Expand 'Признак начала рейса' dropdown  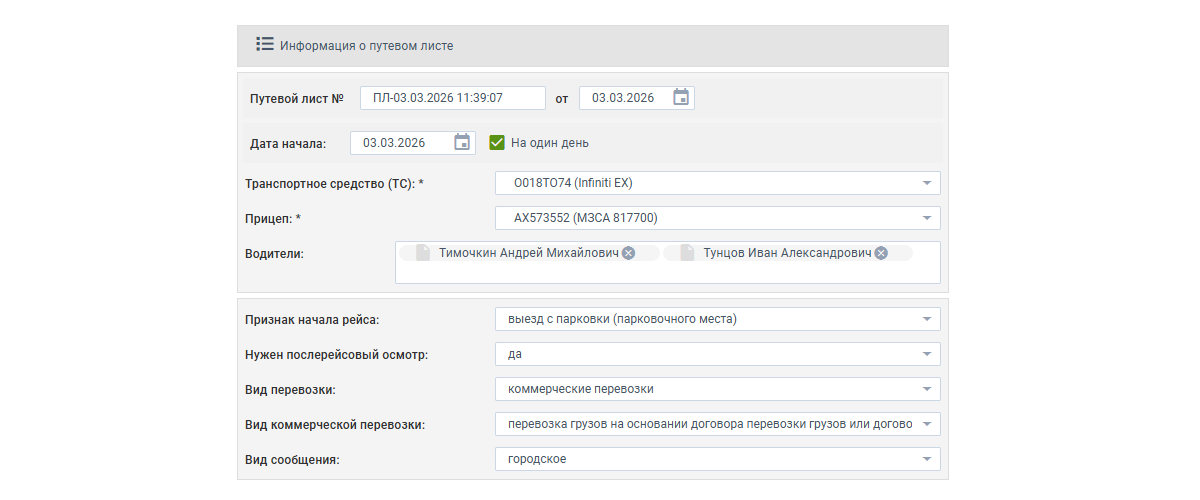tap(926, 320)
